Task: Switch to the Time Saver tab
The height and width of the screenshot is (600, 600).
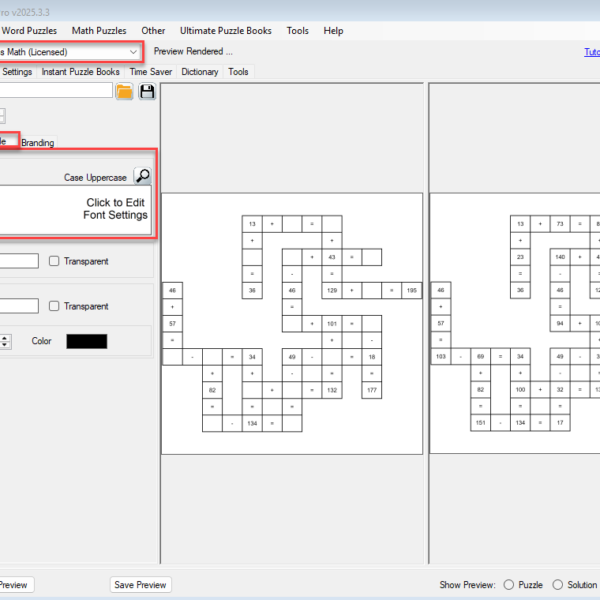Action: 150,72
